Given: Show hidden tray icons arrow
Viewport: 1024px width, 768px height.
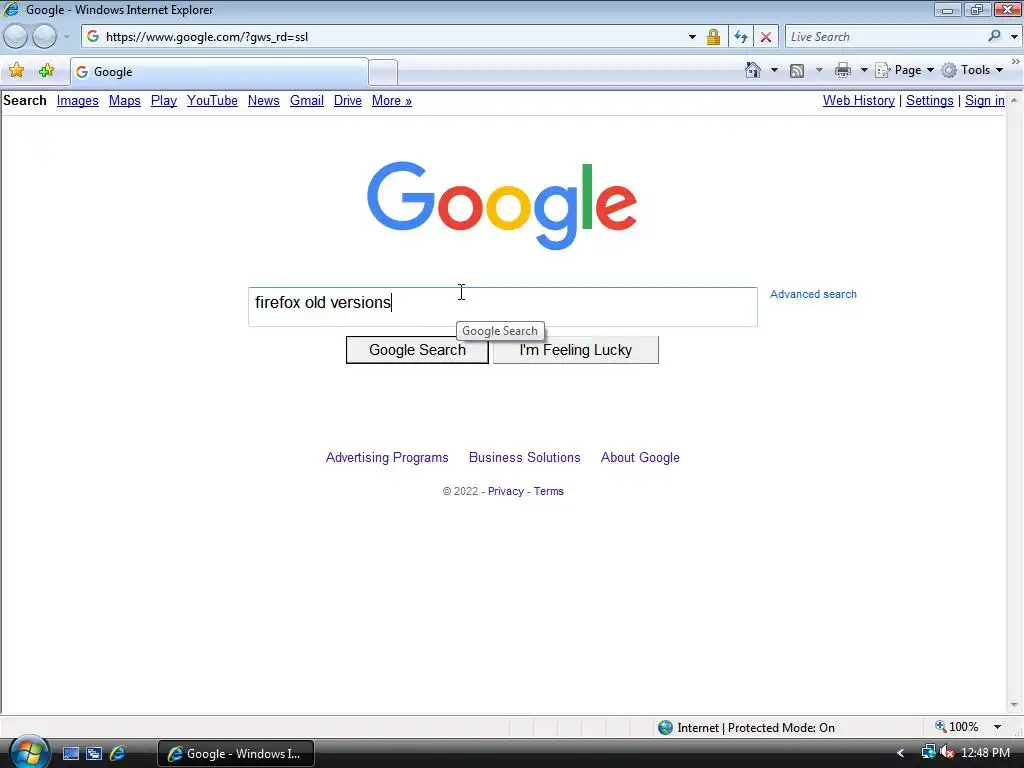Looking at the screenshot, I should coord(901,754).
